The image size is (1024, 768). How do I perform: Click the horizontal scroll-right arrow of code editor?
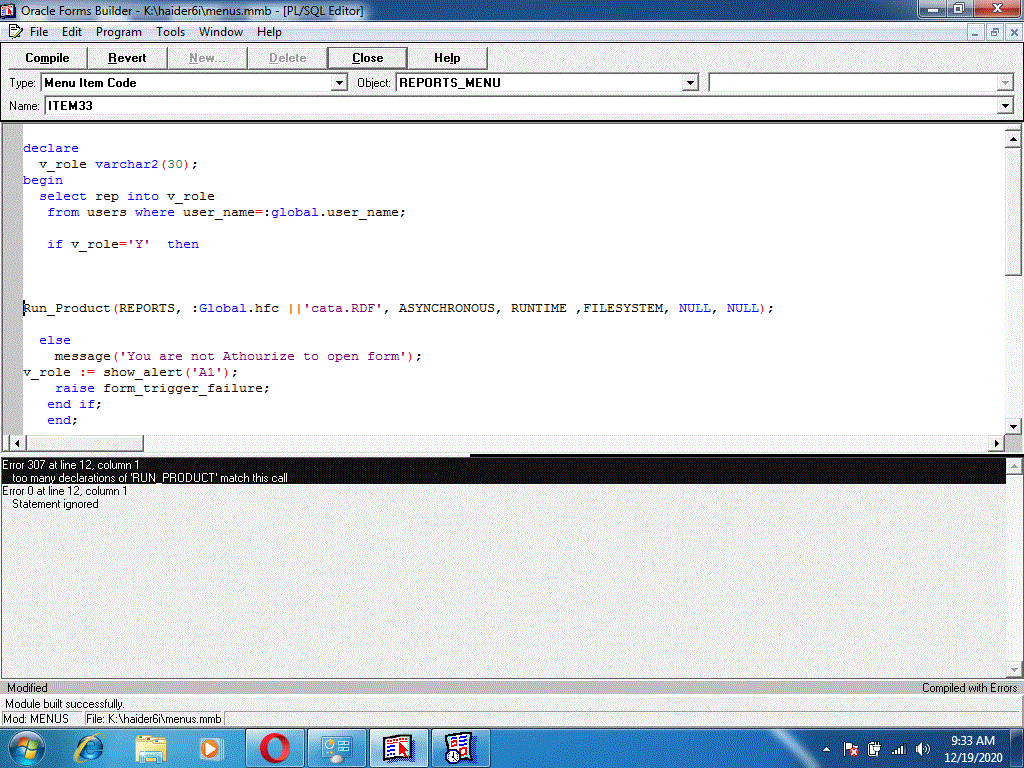[x=996, y=443]
